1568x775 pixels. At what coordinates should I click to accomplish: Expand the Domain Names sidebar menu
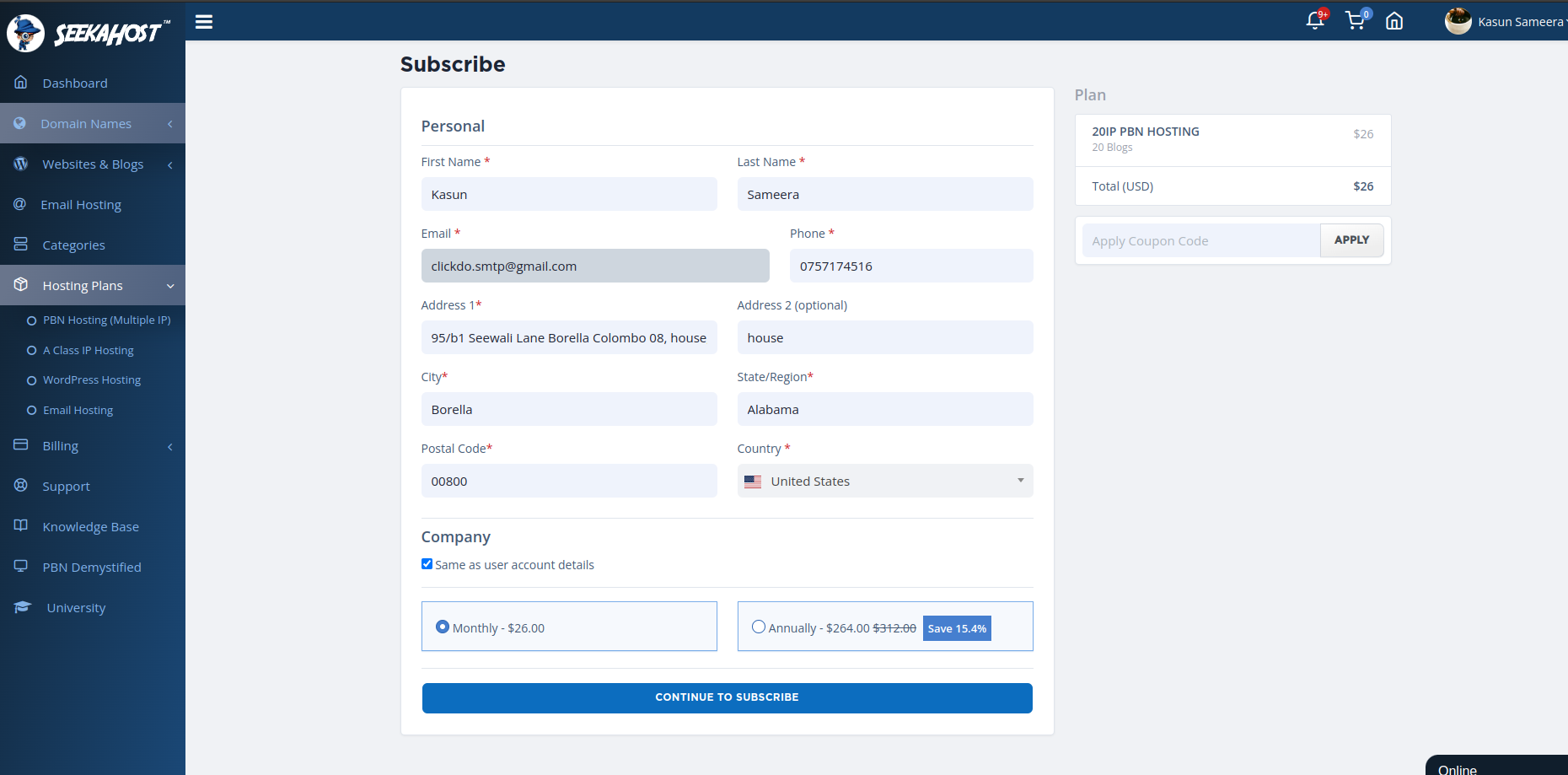93,124
